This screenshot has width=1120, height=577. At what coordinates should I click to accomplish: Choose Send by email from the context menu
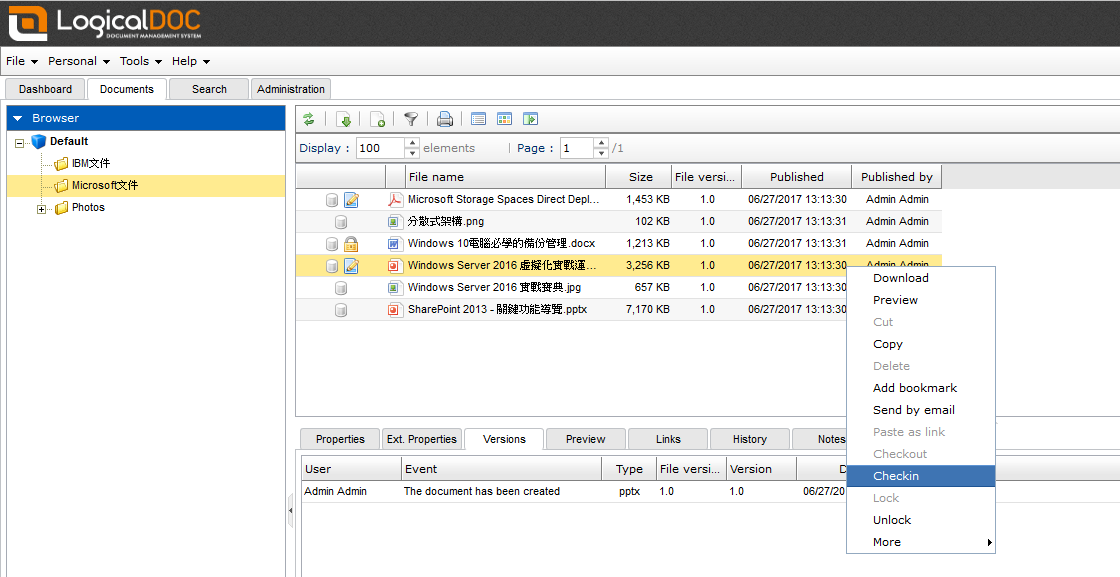click(921, 411)
